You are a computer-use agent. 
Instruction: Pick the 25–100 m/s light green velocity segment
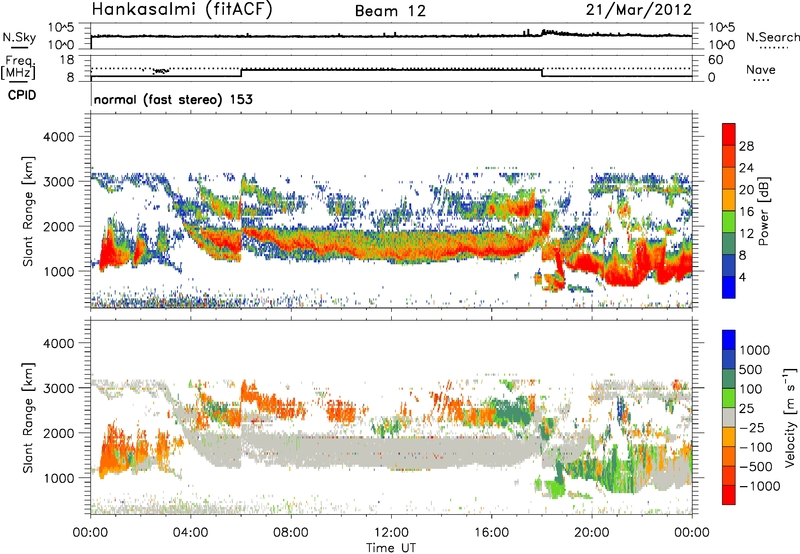(729, 399)
